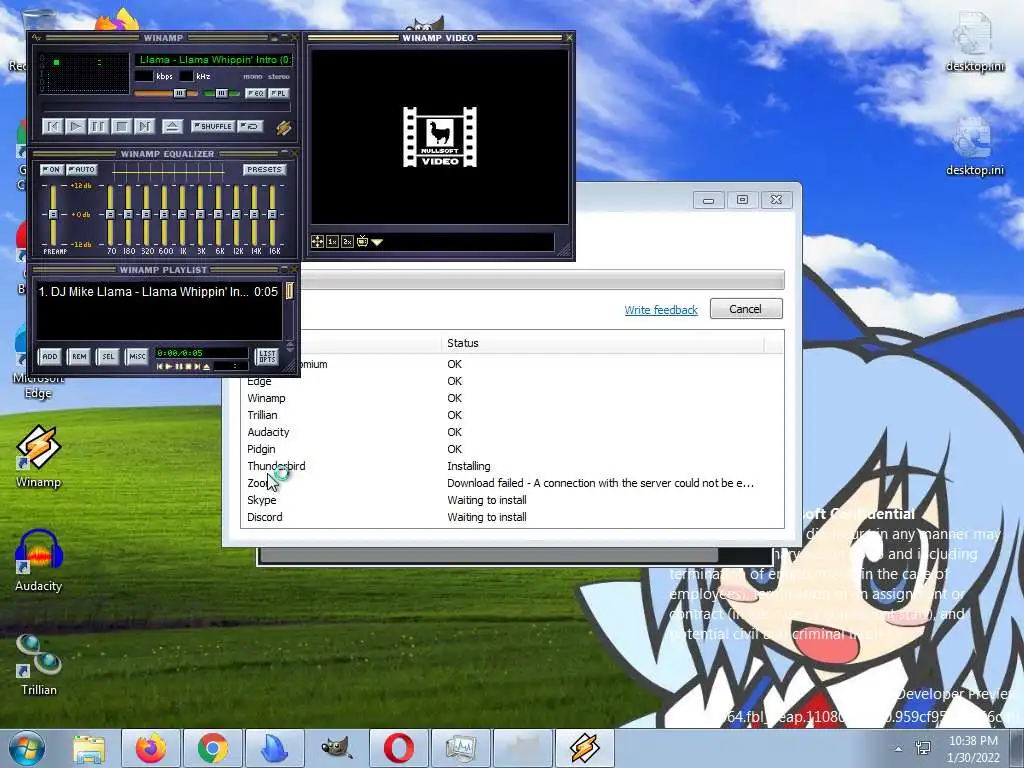
Task: Open the playlist MISC menu button
Action: pyautogui.click(x=137, y=357)
